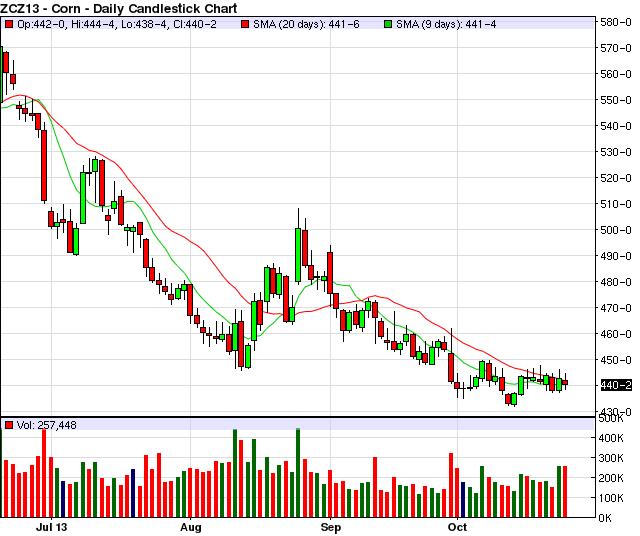Select the 'SMA (20 days): 441-6' legend text
This screenshot has height=536, width=640.
pos(306,24)
